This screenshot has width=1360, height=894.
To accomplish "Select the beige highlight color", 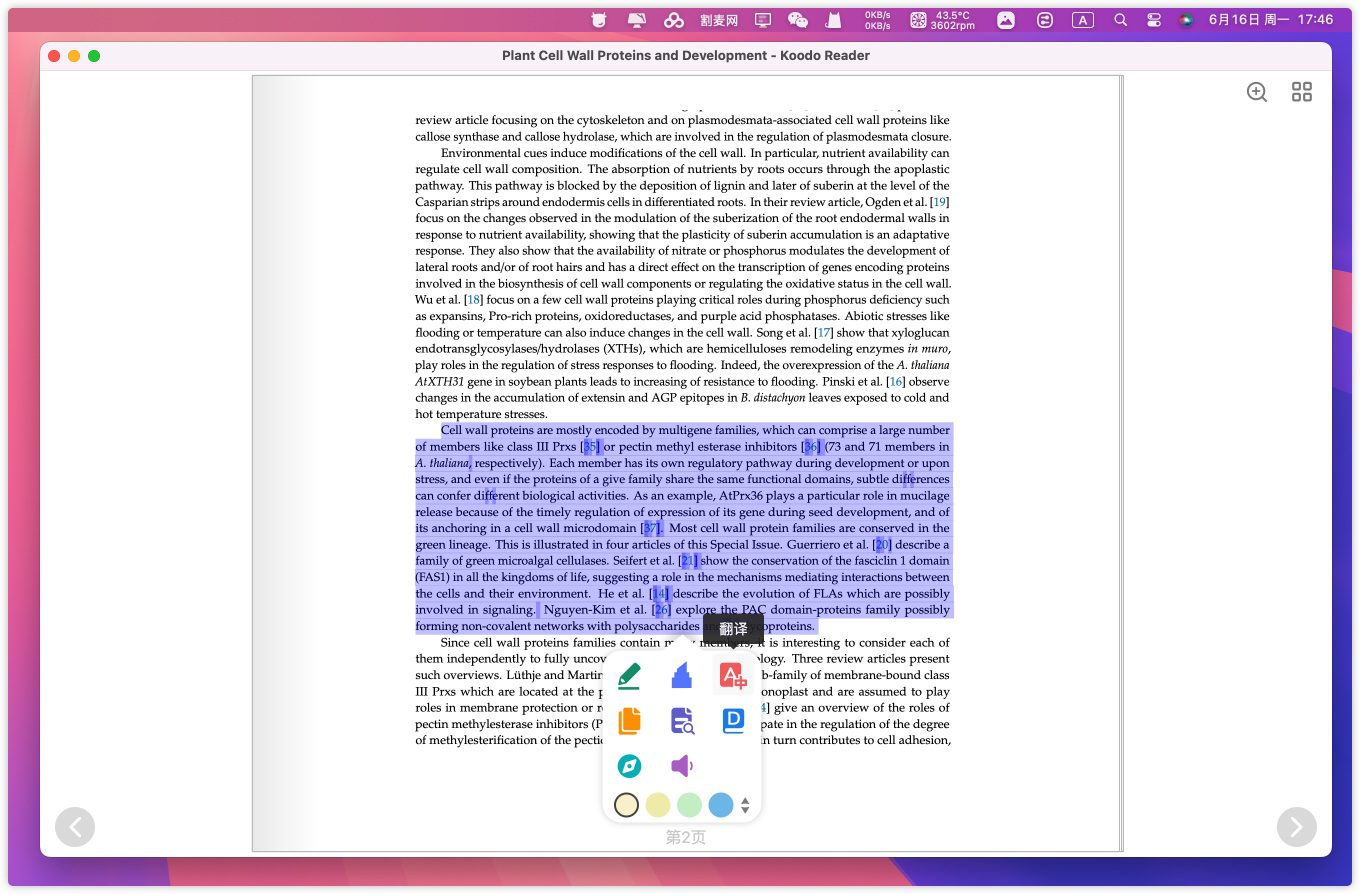I will (627, 805).
